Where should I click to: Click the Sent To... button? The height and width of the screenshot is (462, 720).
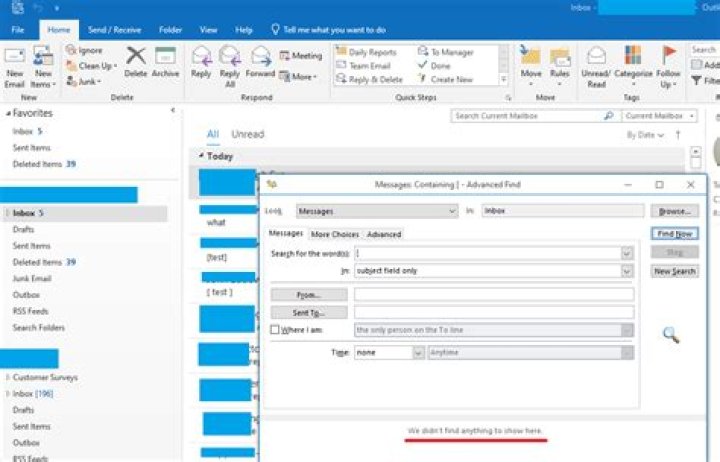coord(309,313)
